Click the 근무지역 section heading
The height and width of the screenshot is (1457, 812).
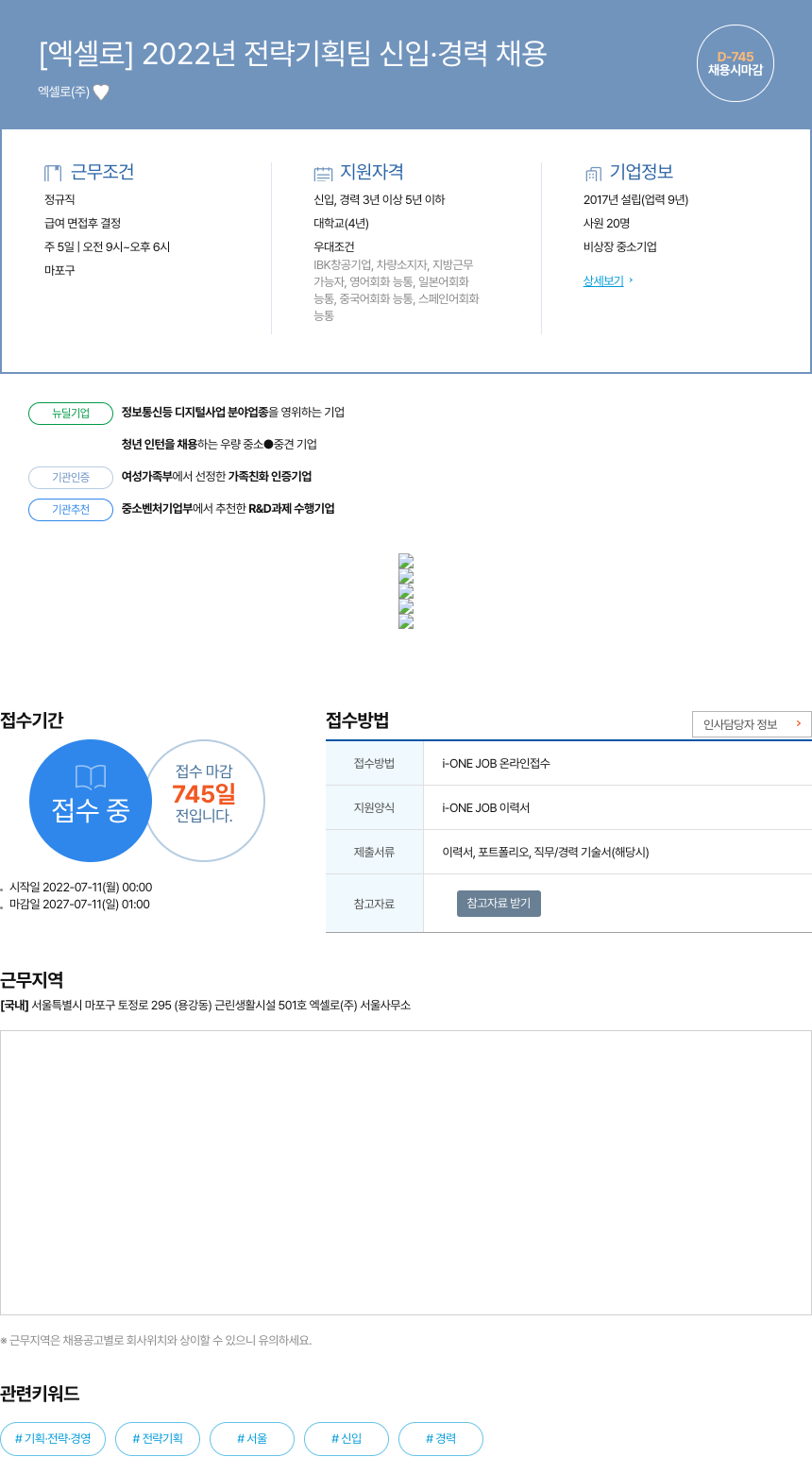point(32,980)
